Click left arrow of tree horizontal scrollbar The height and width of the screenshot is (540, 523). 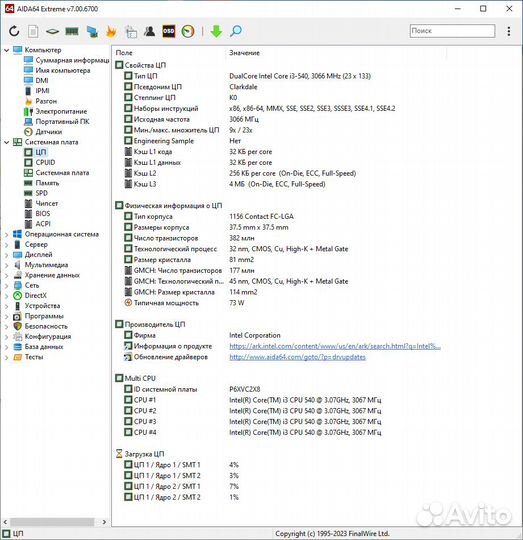click(5, 522)
